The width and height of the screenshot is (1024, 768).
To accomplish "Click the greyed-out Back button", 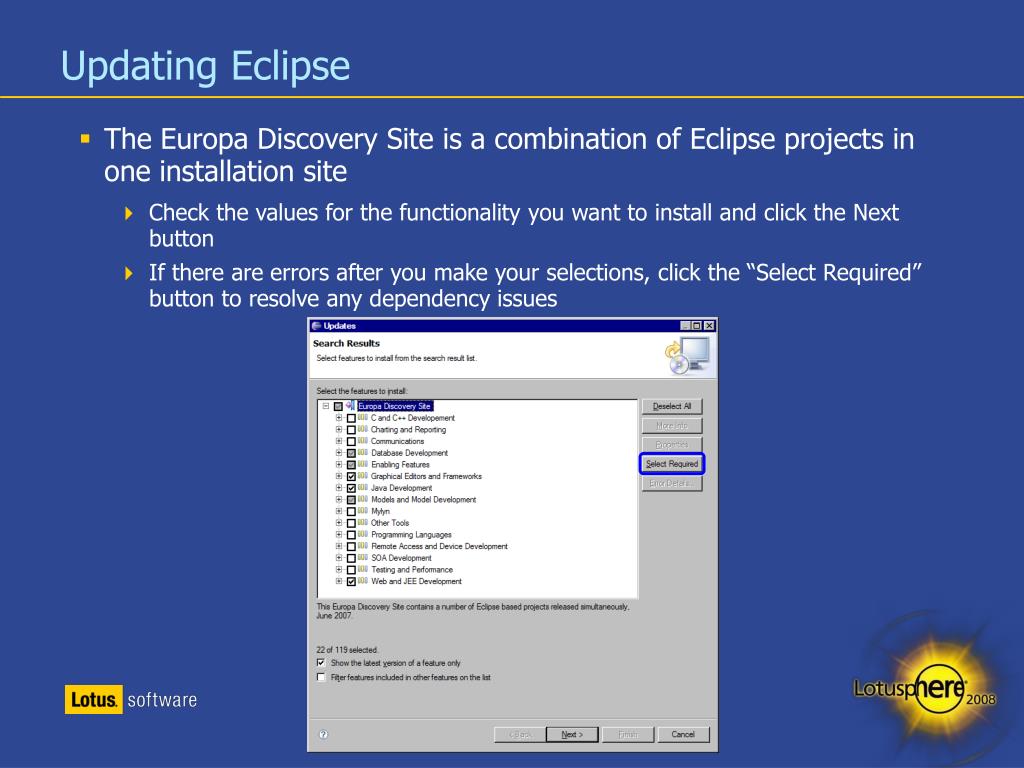I will point(520,734).
